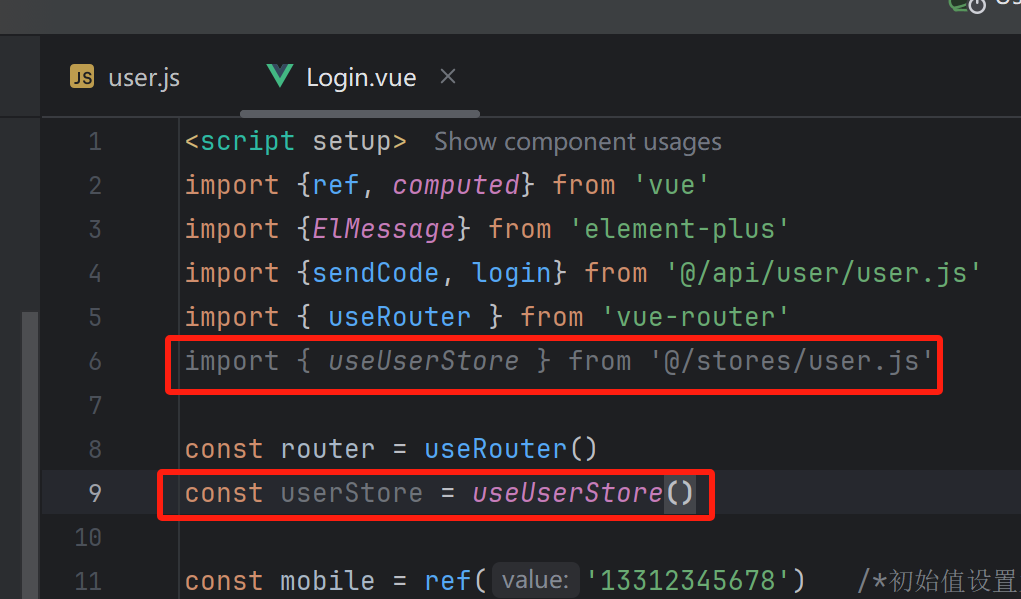The height and width of the screenshot is (599, 1021).
Task: Click the ElMessage import identifier
Action: 384,229
